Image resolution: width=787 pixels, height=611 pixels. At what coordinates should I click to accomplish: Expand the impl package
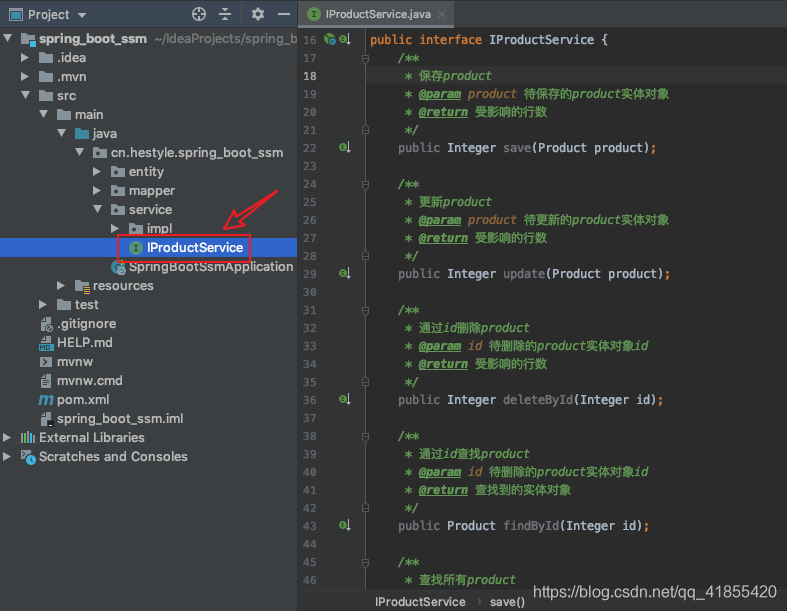point(115,228)
